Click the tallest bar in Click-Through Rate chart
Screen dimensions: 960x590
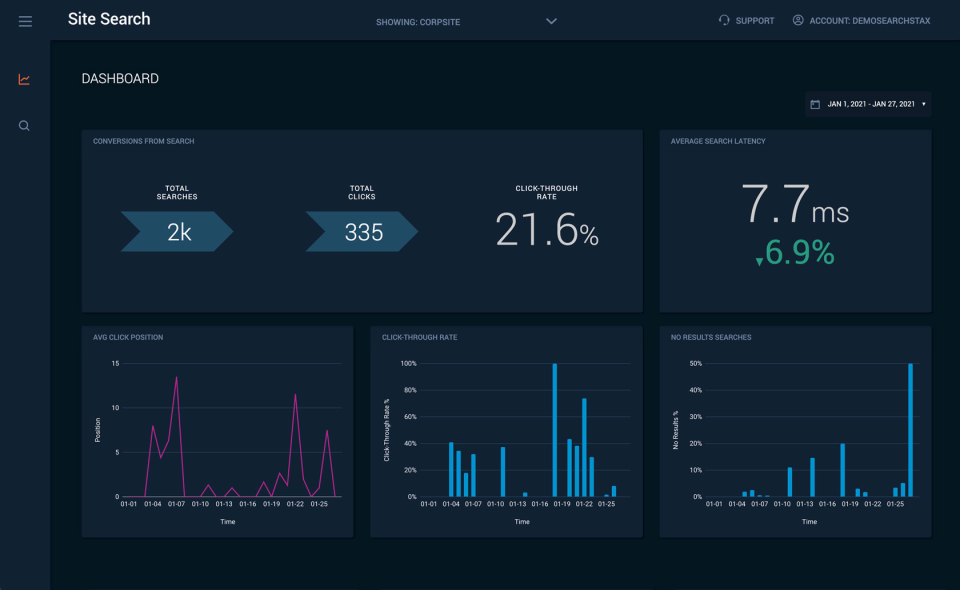tap(556, 430)
